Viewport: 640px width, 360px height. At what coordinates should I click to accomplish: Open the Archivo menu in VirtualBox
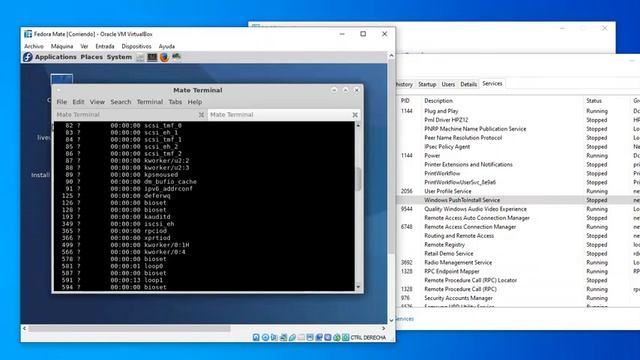click(x=34, y=47)
